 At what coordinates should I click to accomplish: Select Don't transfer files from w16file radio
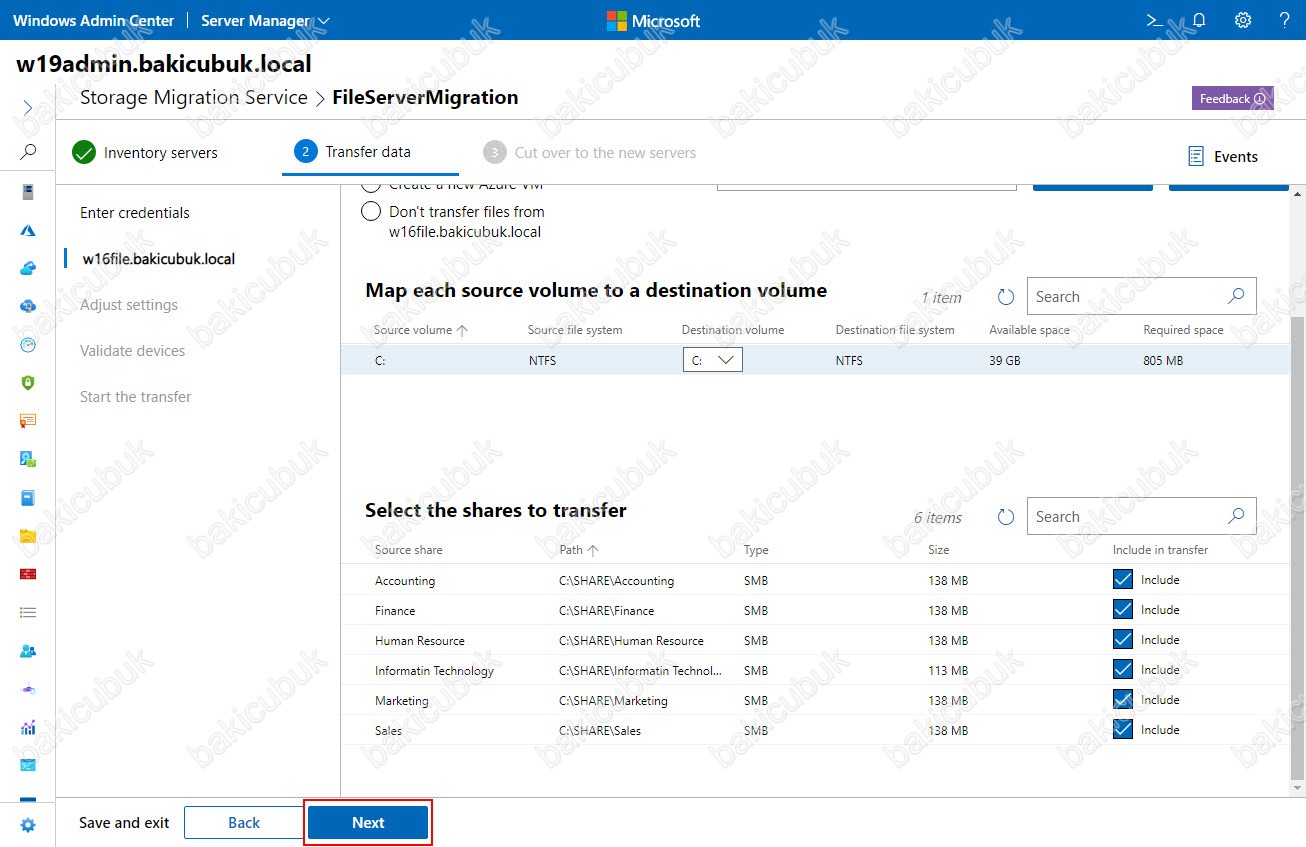tap(371, 212)
